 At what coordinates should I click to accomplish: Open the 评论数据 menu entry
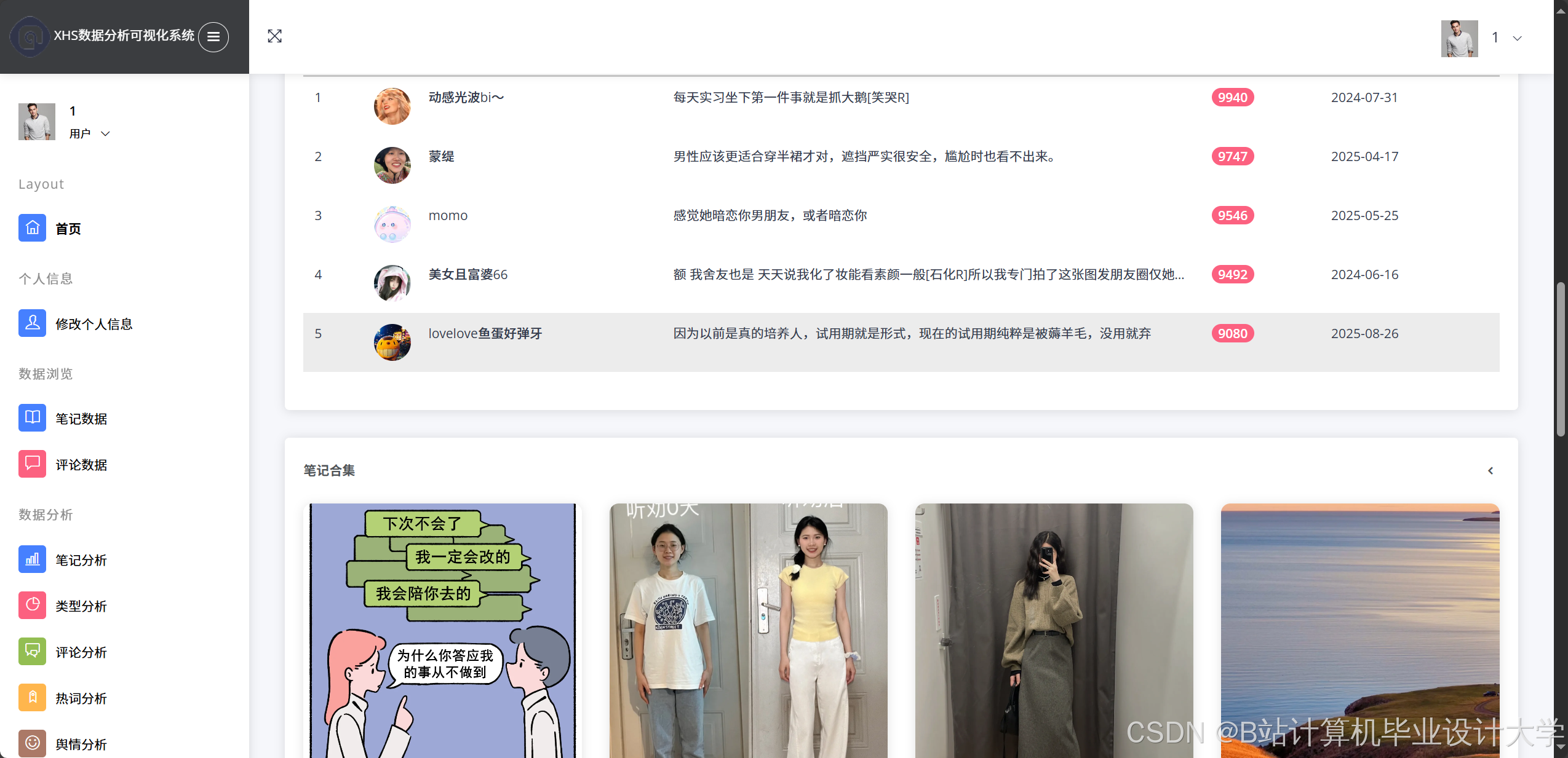pyautogui.click(x=82, y=464)
